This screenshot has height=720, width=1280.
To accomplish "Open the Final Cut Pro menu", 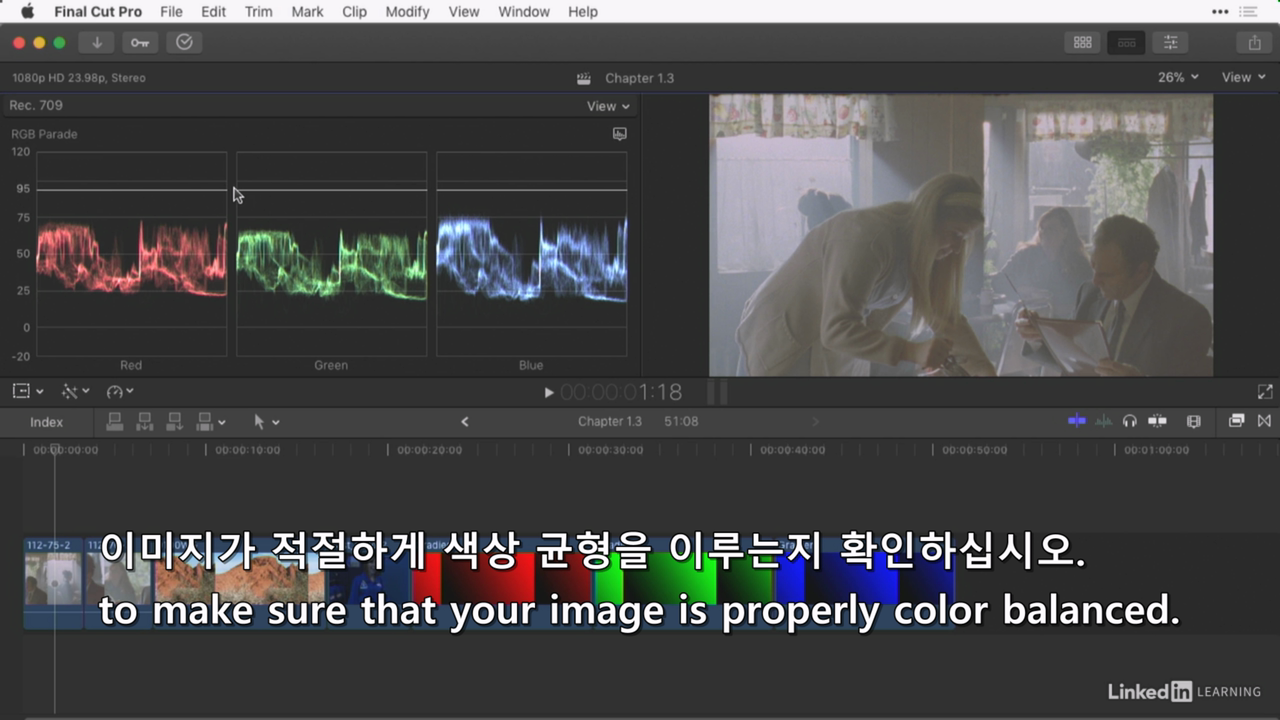I will (98, 12).
